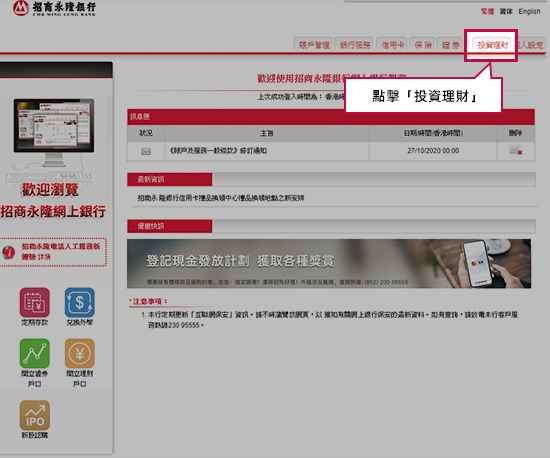This screenshot has height=458, width=550.
Task: Select 繁體 language link
Action: tap(487, 11)
